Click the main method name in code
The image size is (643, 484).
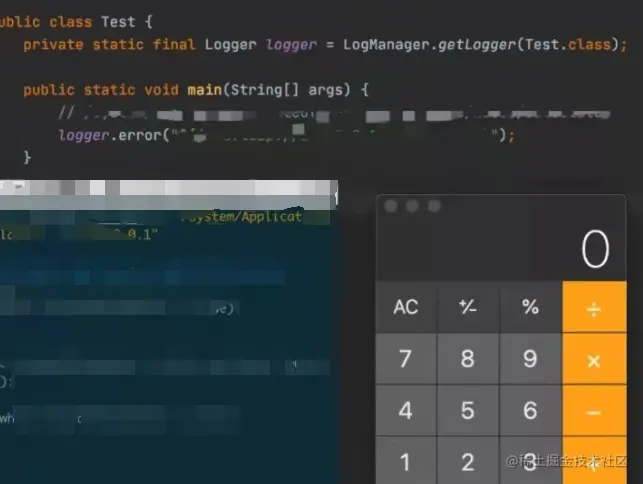click(x=205, y=90)
